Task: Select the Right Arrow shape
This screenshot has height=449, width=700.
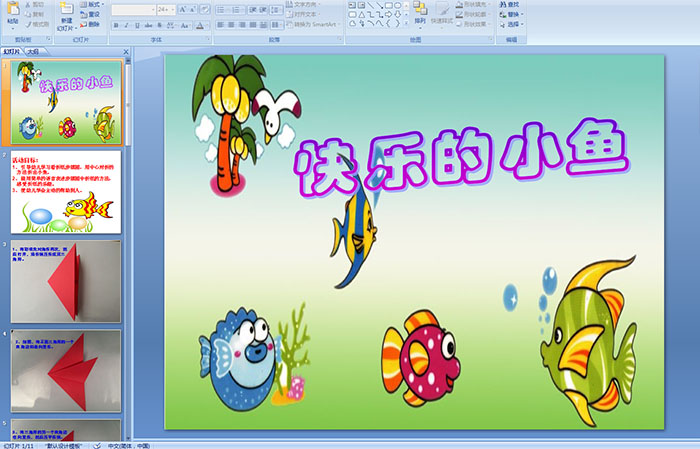Action: 389,14
